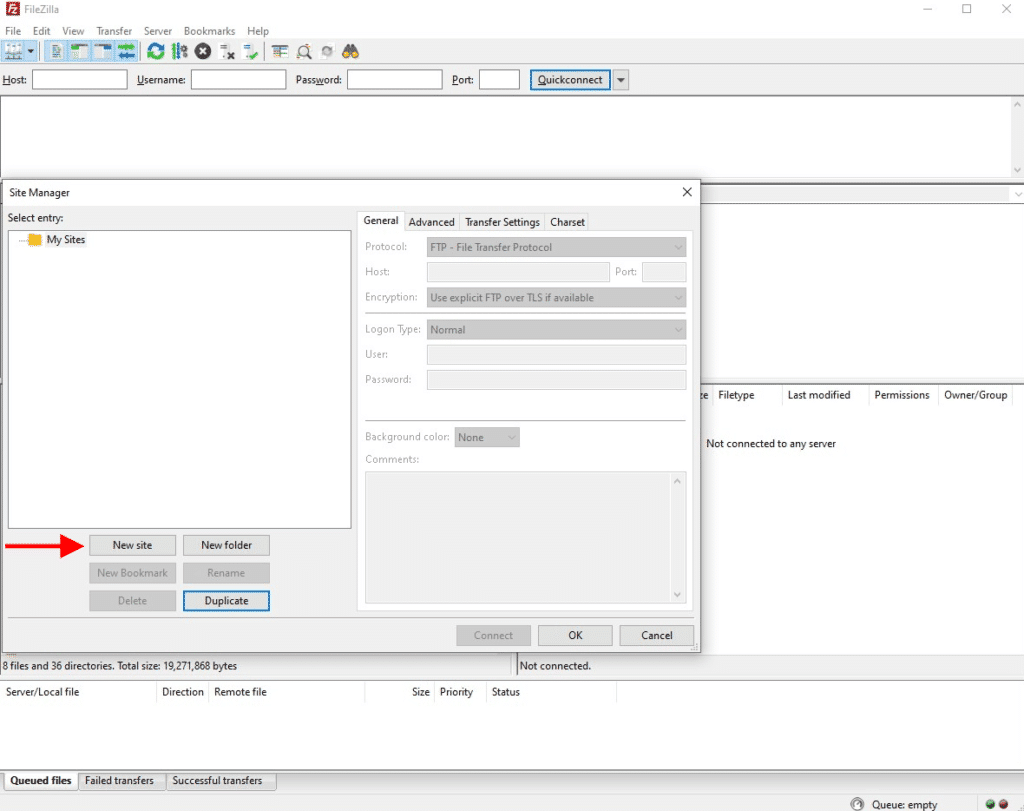Refresh the file and folder lists

pos(155,51)
